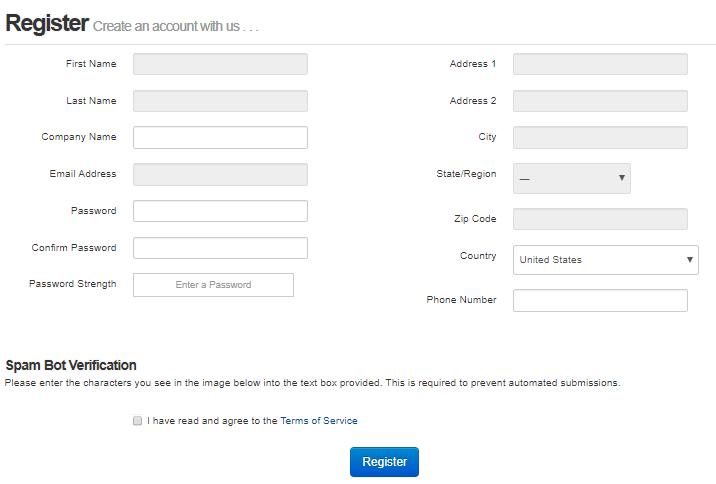Click the Zip Code field
Viewport: 716px width, 484px height.
click(x=600, y=219)
